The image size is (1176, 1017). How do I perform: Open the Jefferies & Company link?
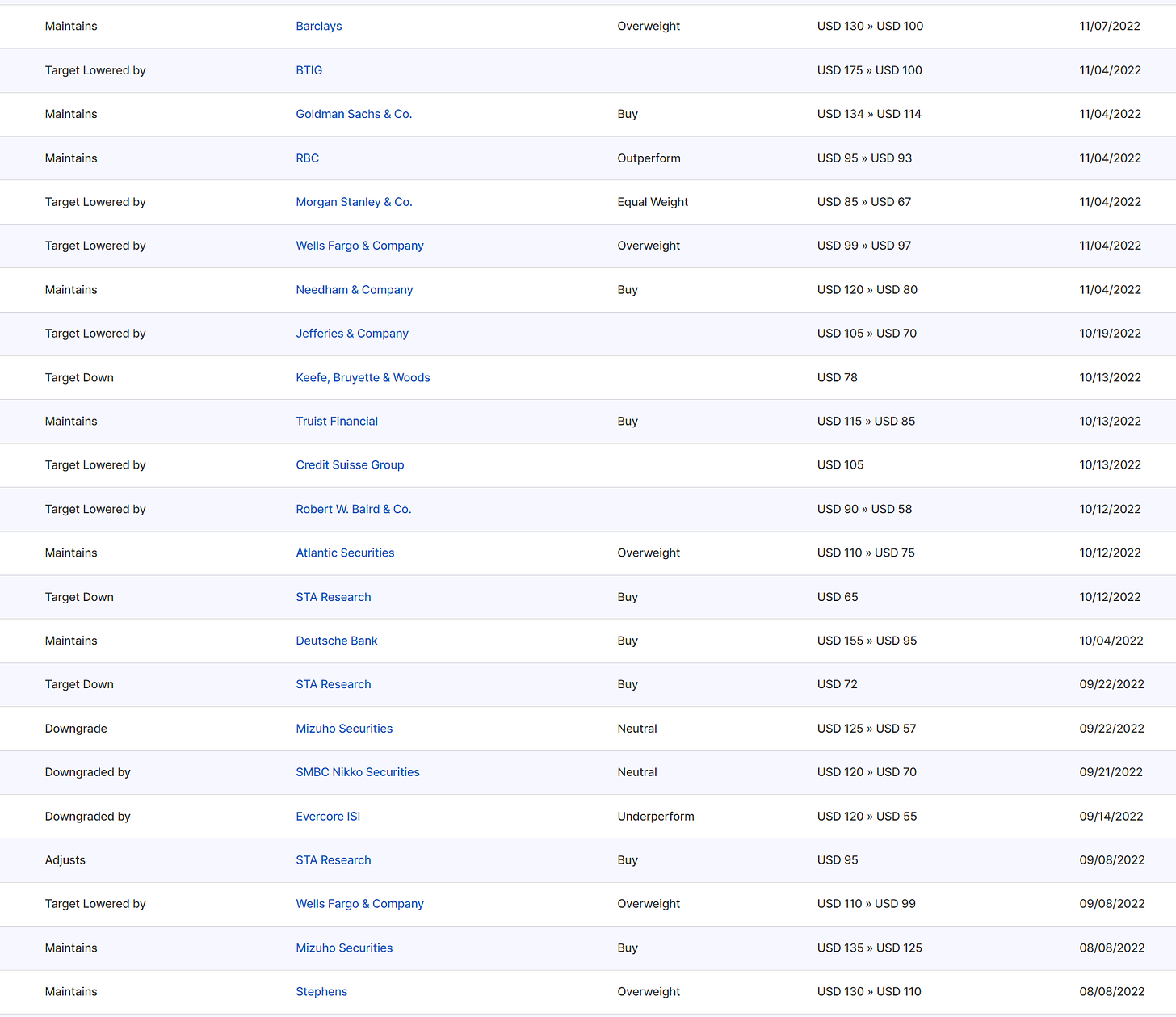[352, 333]
